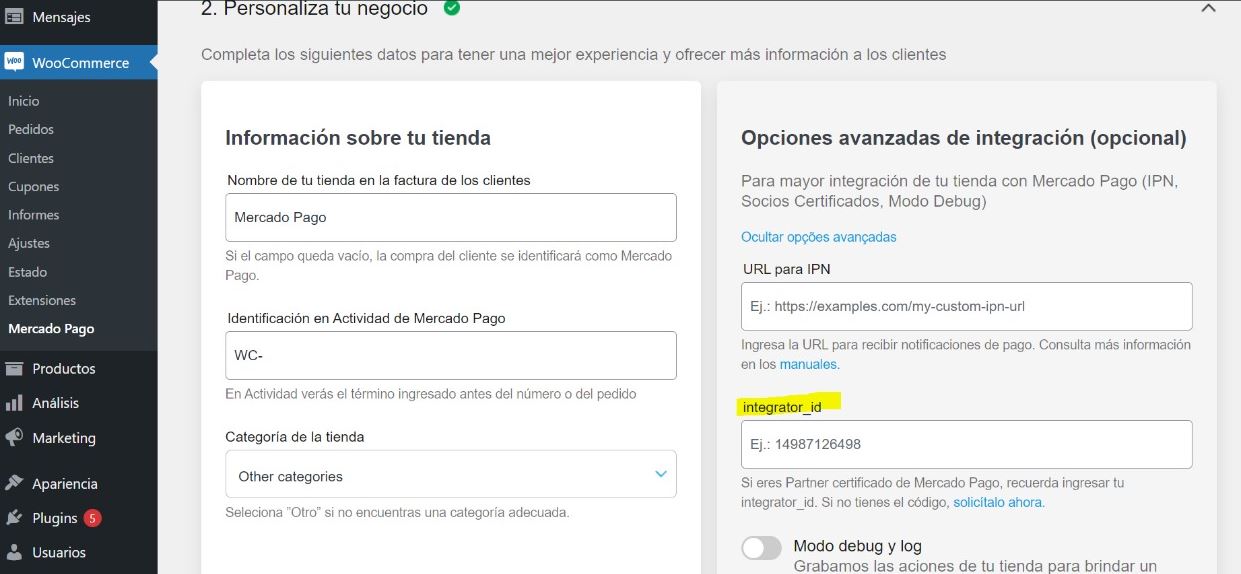The width and height of the screenshot is (1241, 574).
Task: Click the store name invoice input field
Action: pos(451,217)
